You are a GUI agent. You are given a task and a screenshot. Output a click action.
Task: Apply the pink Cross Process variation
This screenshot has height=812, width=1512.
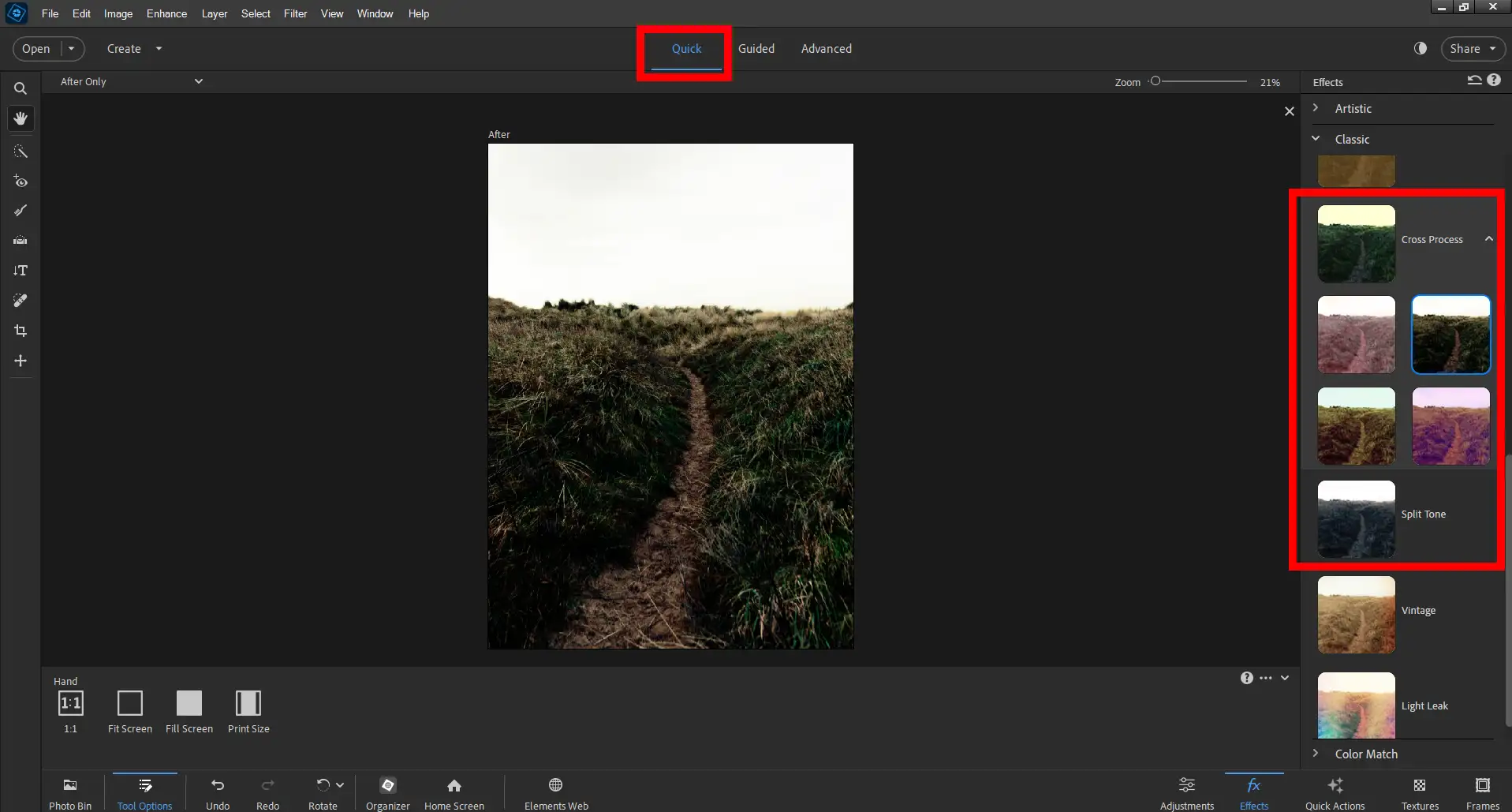tap(1357, 335)
